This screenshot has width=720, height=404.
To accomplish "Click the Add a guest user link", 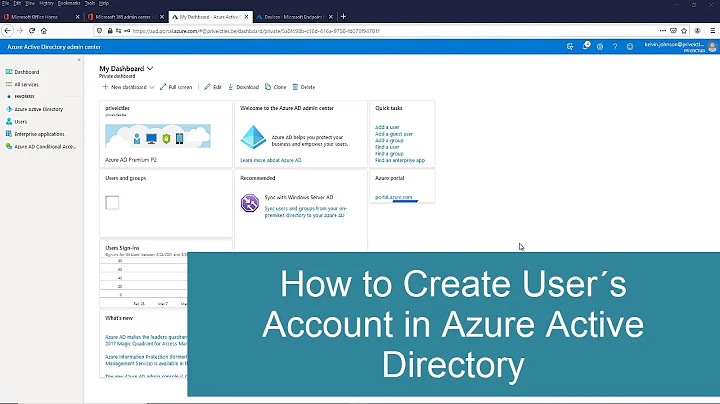I will click(394, 134).
